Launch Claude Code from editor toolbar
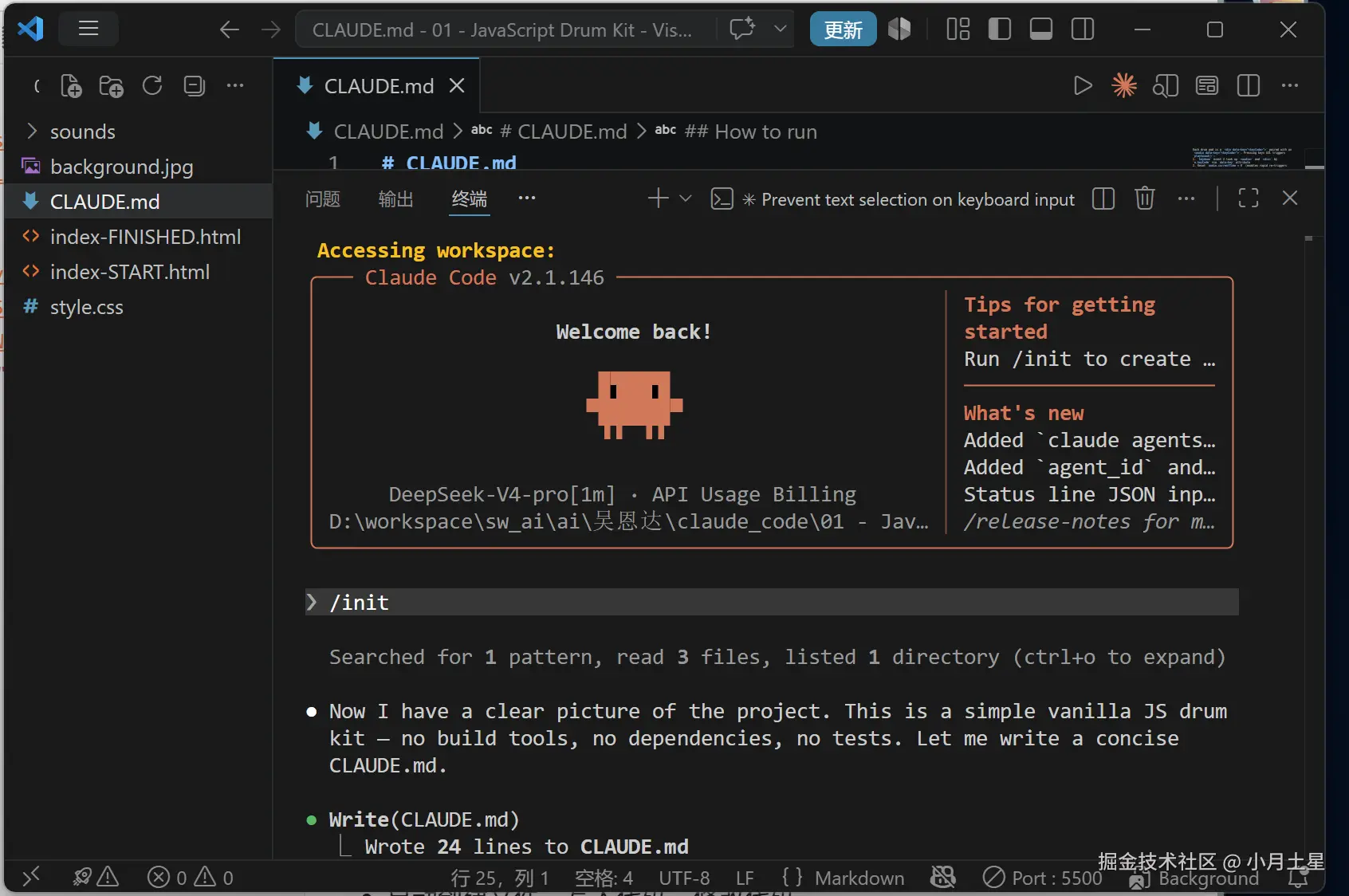The width and height of the screenshot is (1349, 896). 1124,85
